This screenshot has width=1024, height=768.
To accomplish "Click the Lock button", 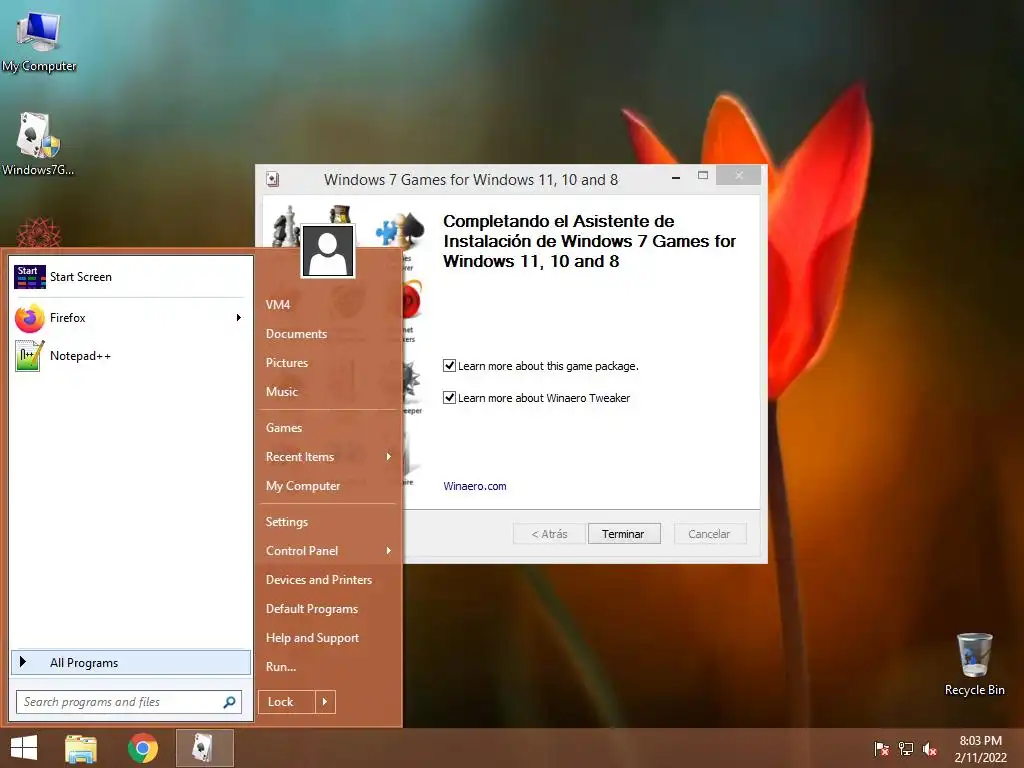I will pos(287,702).
